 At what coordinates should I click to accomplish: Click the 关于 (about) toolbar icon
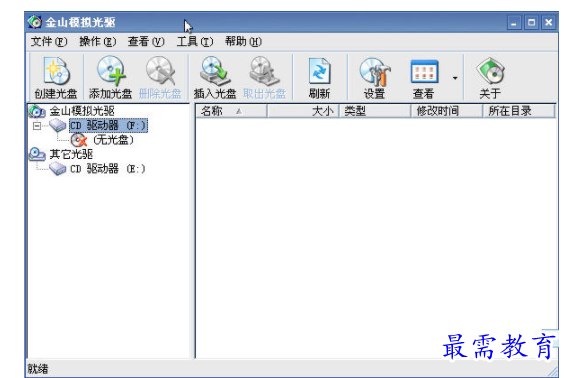(490, 77)
